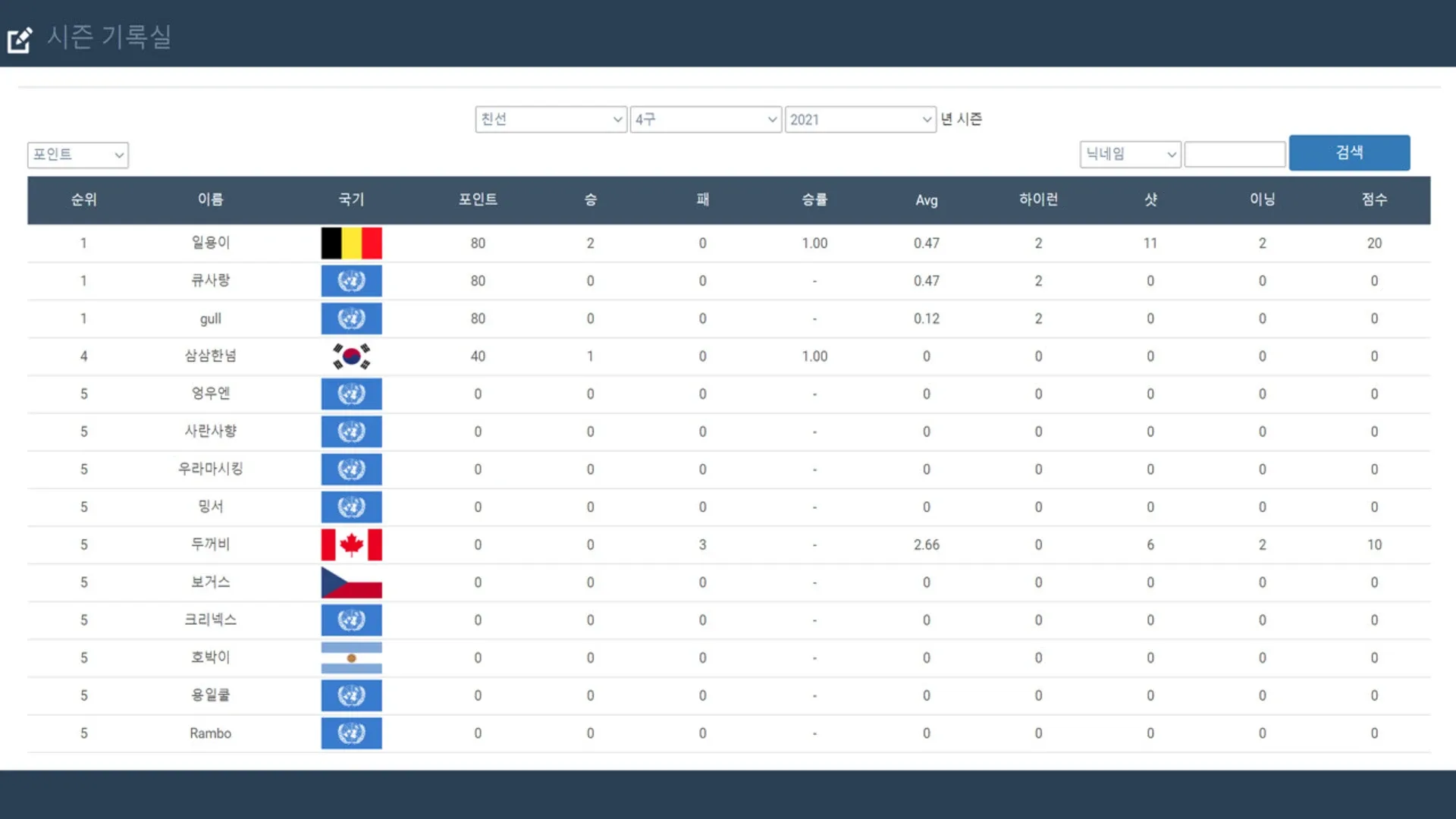Click the Avg column header
The width and height of the screenshot is (1456, 819).
point(926,200)
